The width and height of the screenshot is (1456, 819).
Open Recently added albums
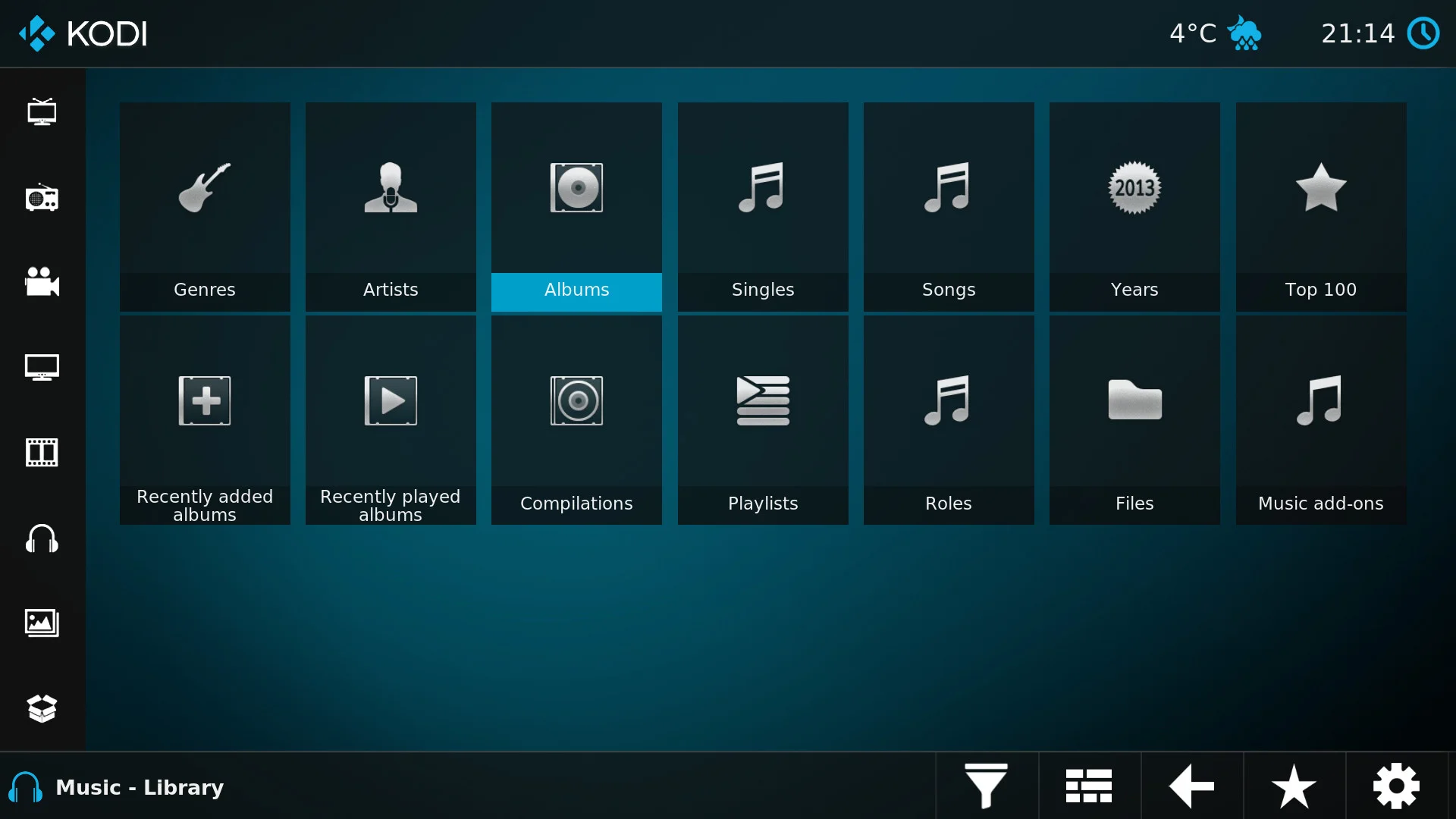pos(205,419)
